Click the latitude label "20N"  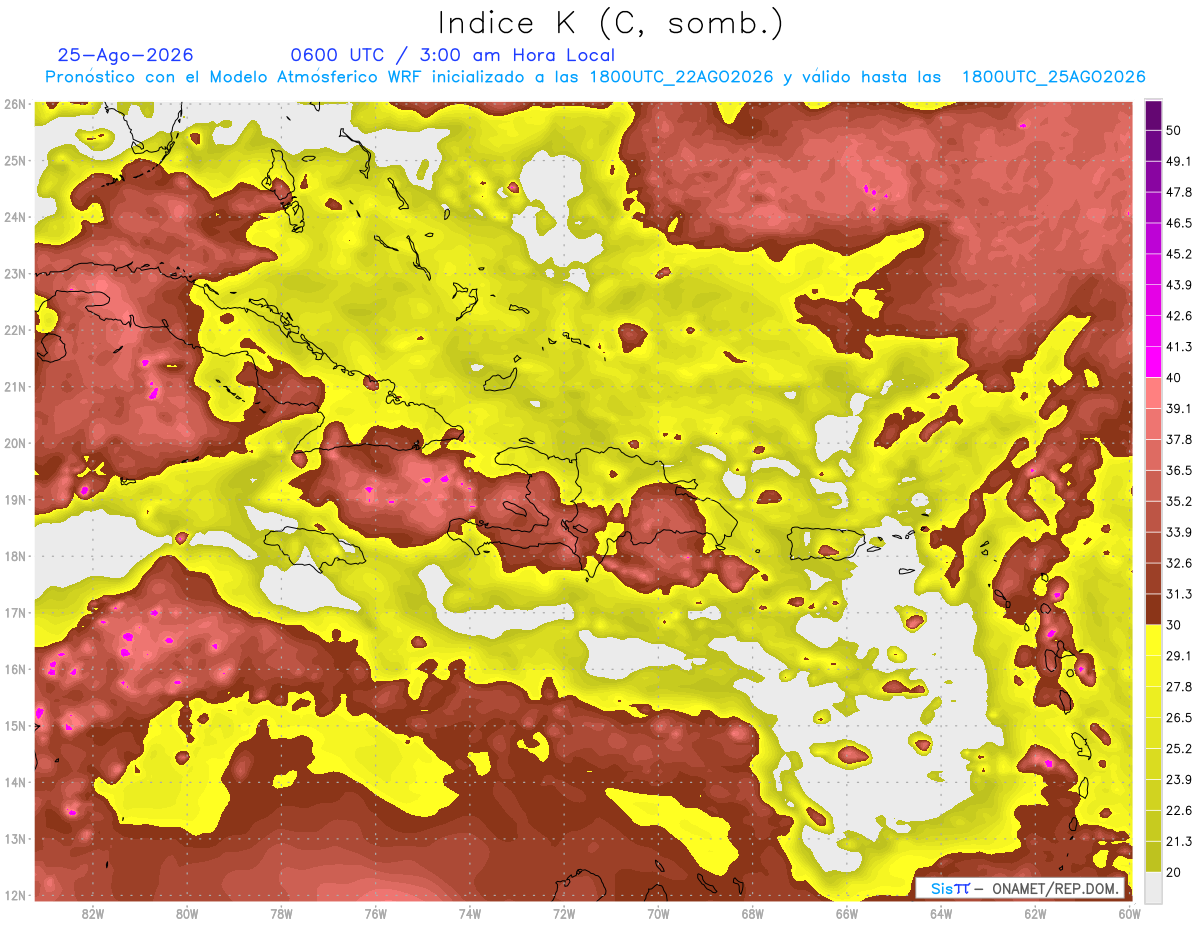[14, 443]
